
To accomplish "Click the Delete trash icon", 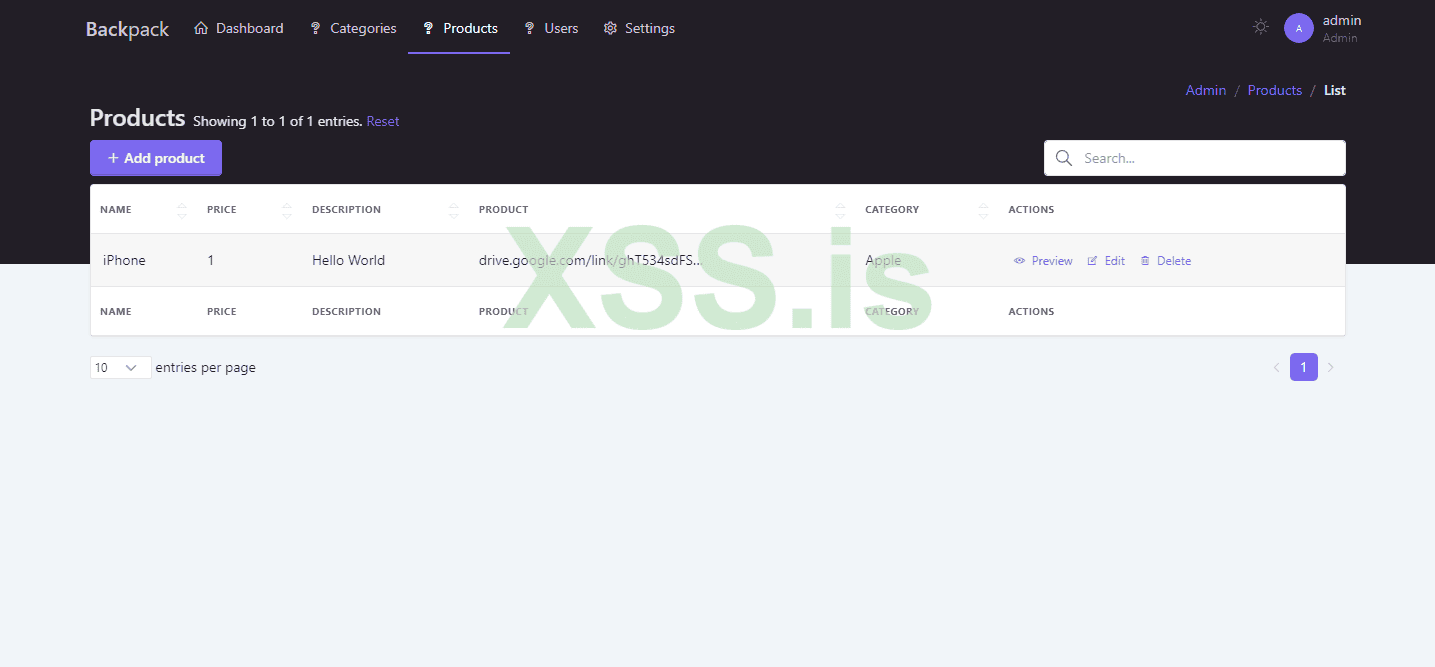I will tap(1145, 261).
